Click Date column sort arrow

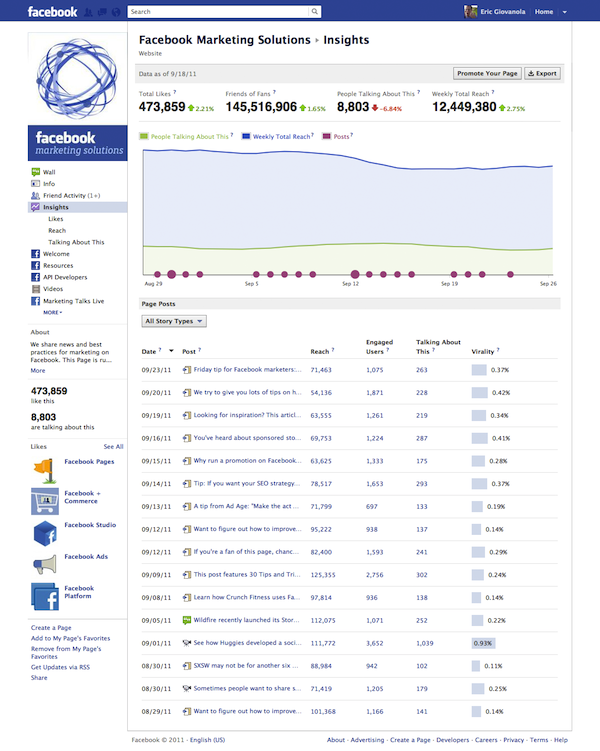click(171, 351)
